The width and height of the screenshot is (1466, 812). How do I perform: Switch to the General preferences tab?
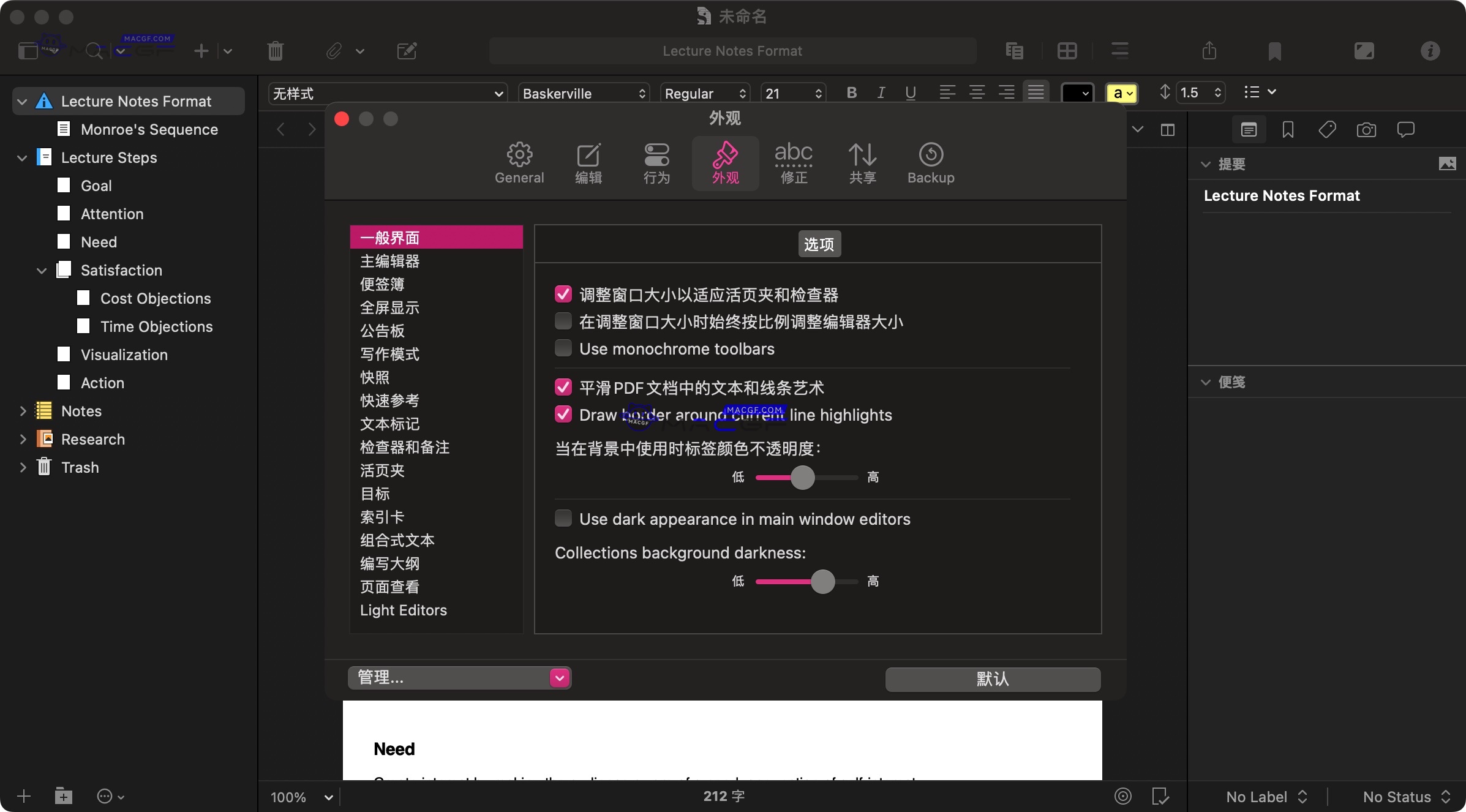point(519,162)
